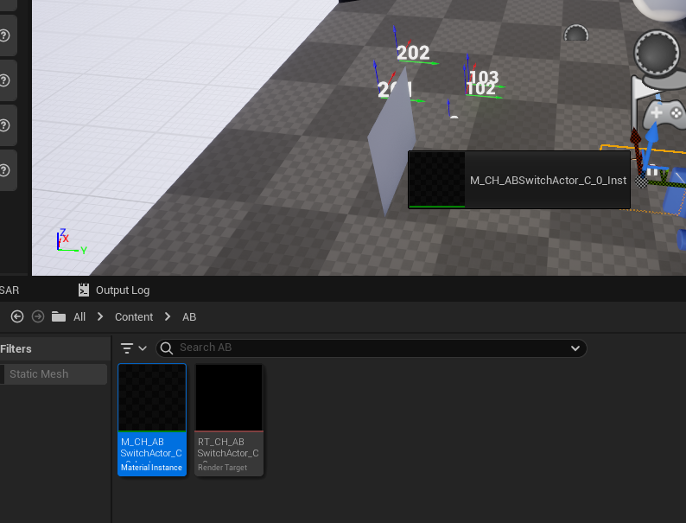Select the RT_CH_ABSwitchActor Render Target asset
This screenshot has height=524, width=686.
(x=229, y=419)
